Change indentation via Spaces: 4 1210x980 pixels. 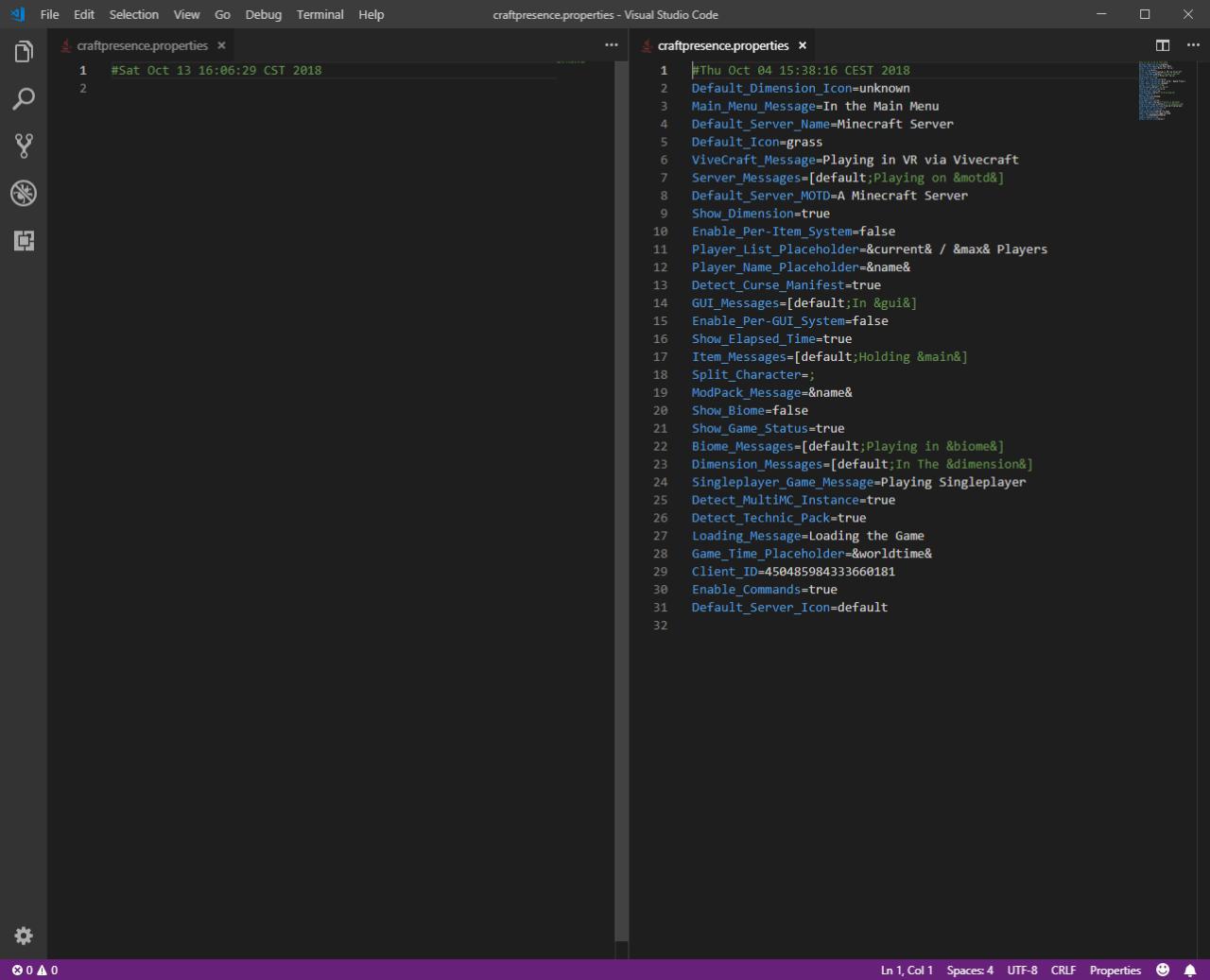point(970,970)
